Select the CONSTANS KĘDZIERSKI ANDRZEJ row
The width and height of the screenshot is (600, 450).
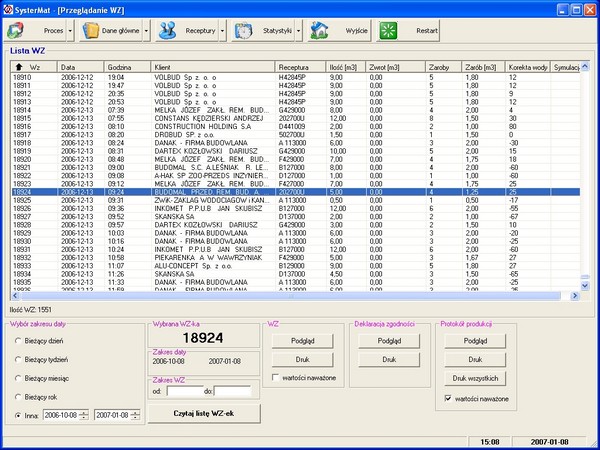[295, 118]
